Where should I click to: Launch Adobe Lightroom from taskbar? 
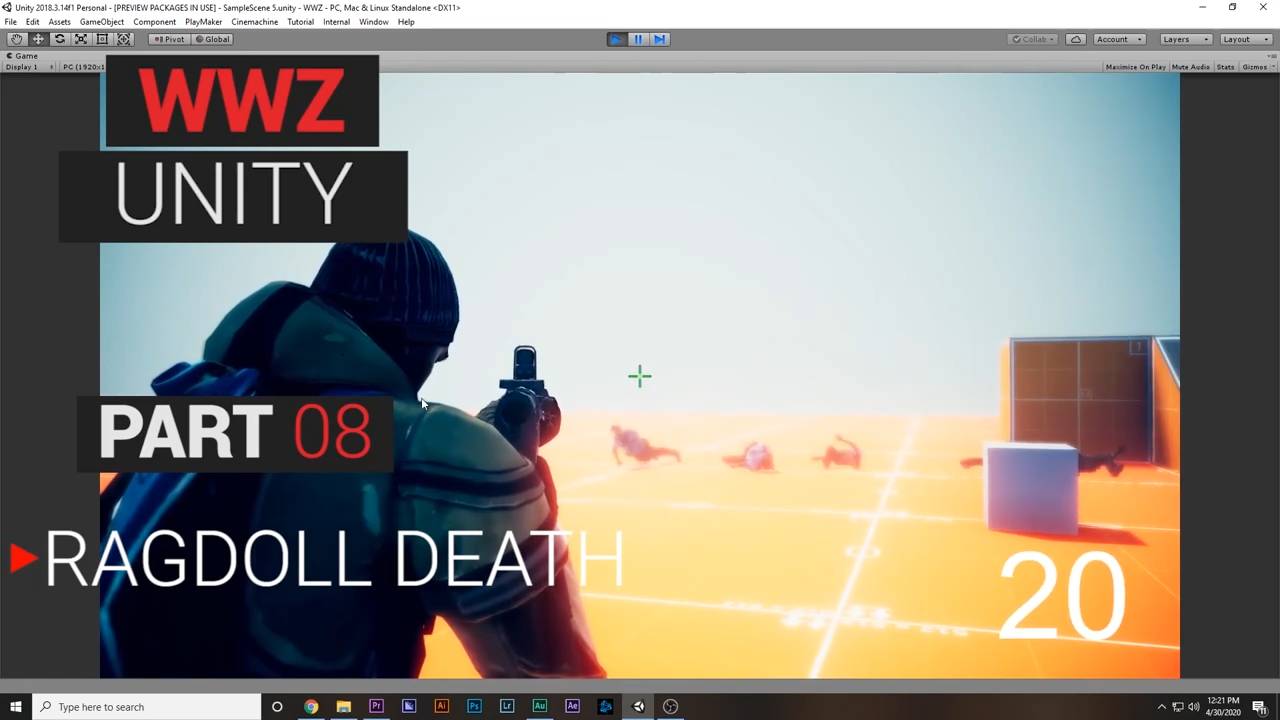point(507,707)
